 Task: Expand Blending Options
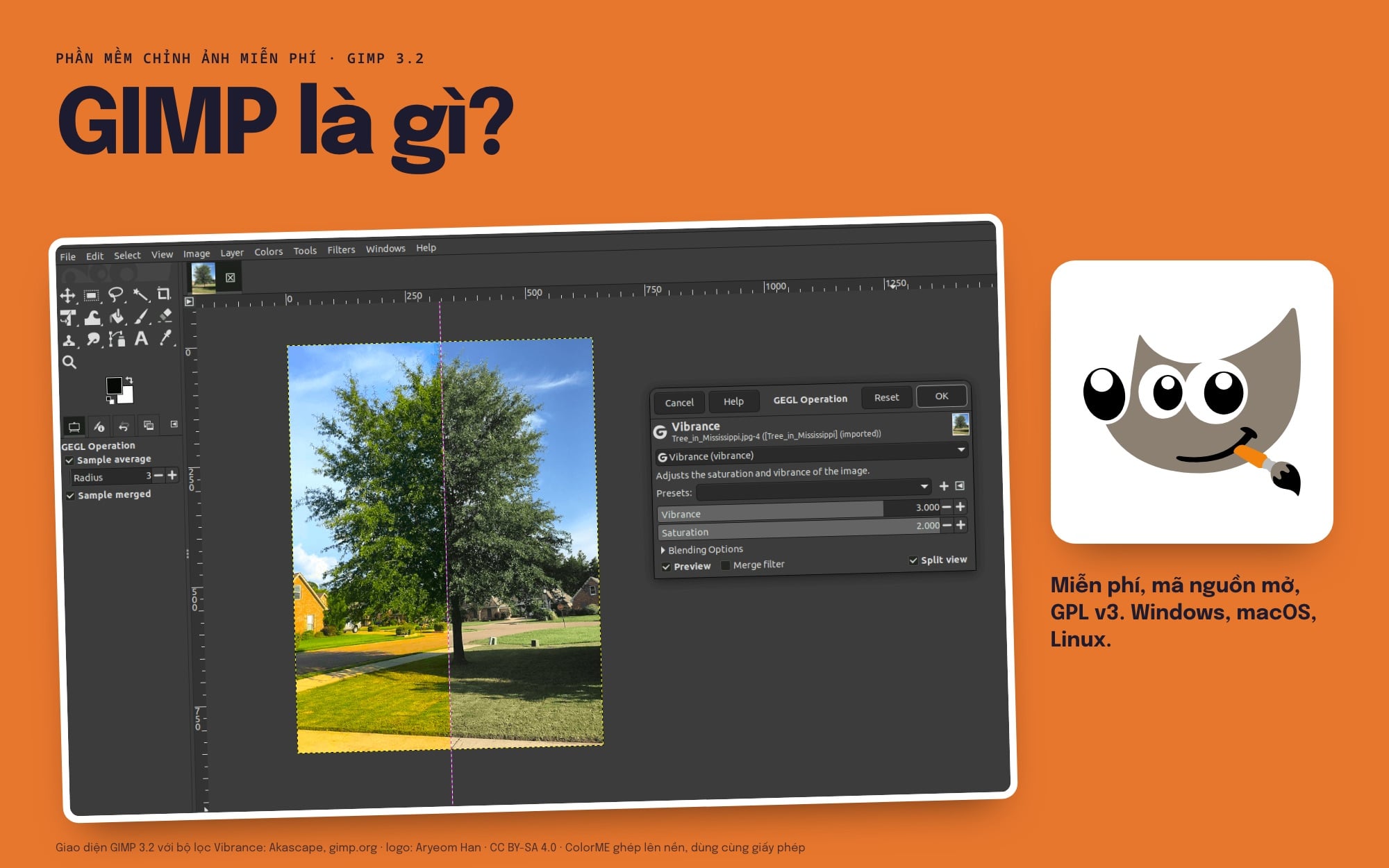[x=702, y=549]
